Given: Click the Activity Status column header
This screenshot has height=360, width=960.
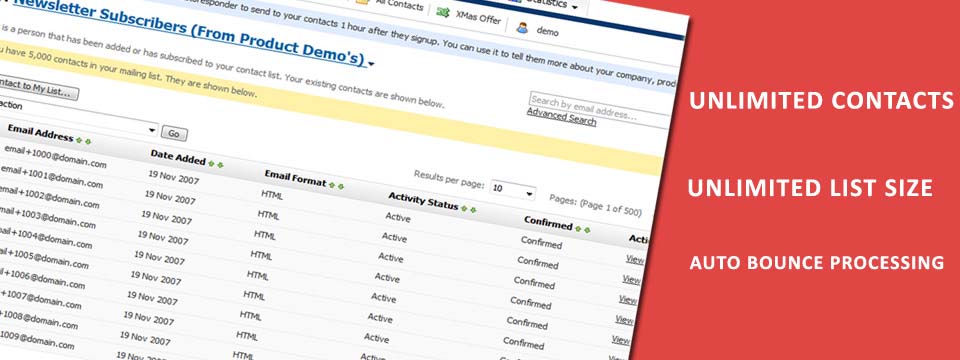Looking at the screenshot, I should [423, 200].
